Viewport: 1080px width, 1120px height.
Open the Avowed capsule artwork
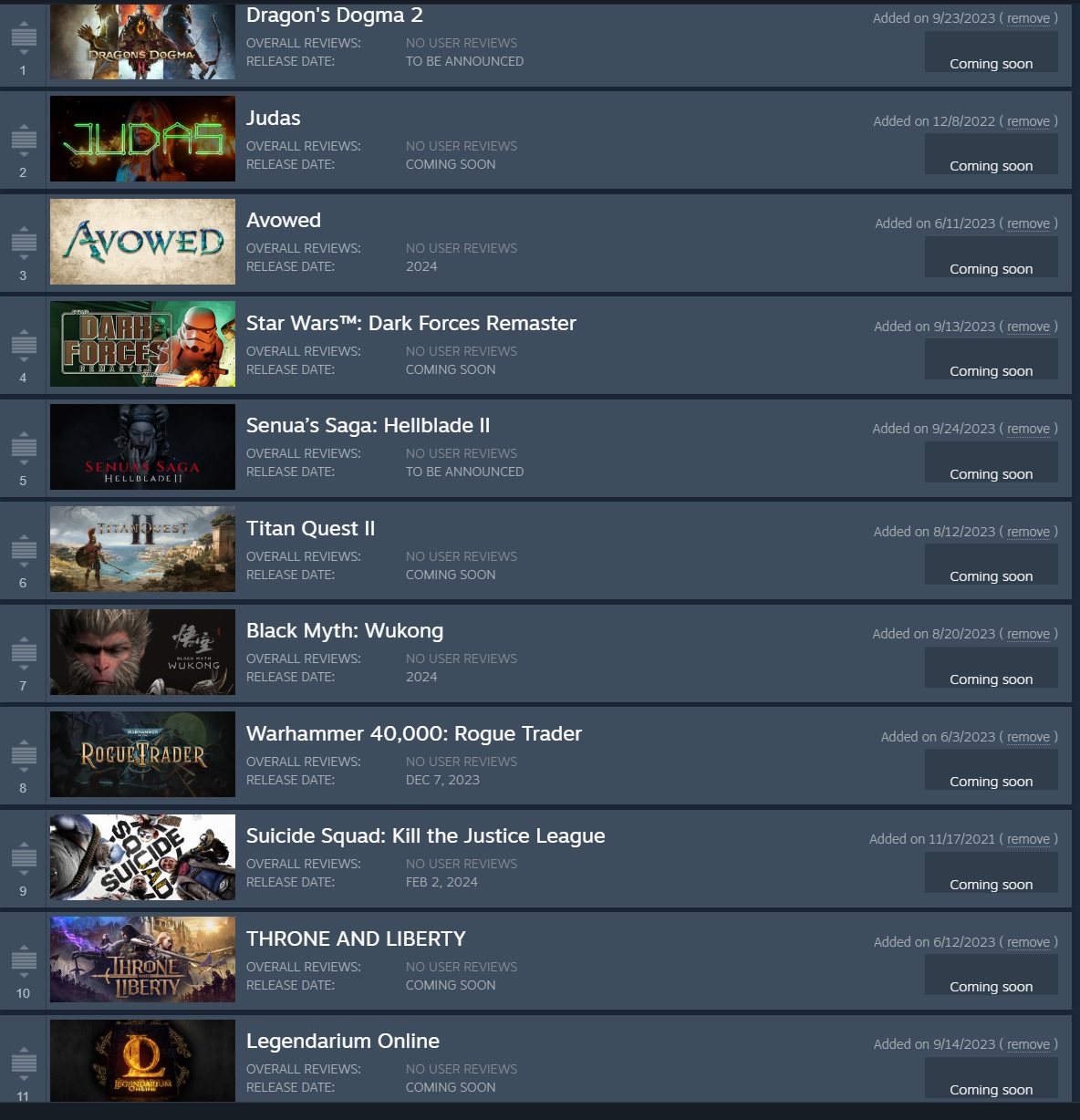coord(142,242)
